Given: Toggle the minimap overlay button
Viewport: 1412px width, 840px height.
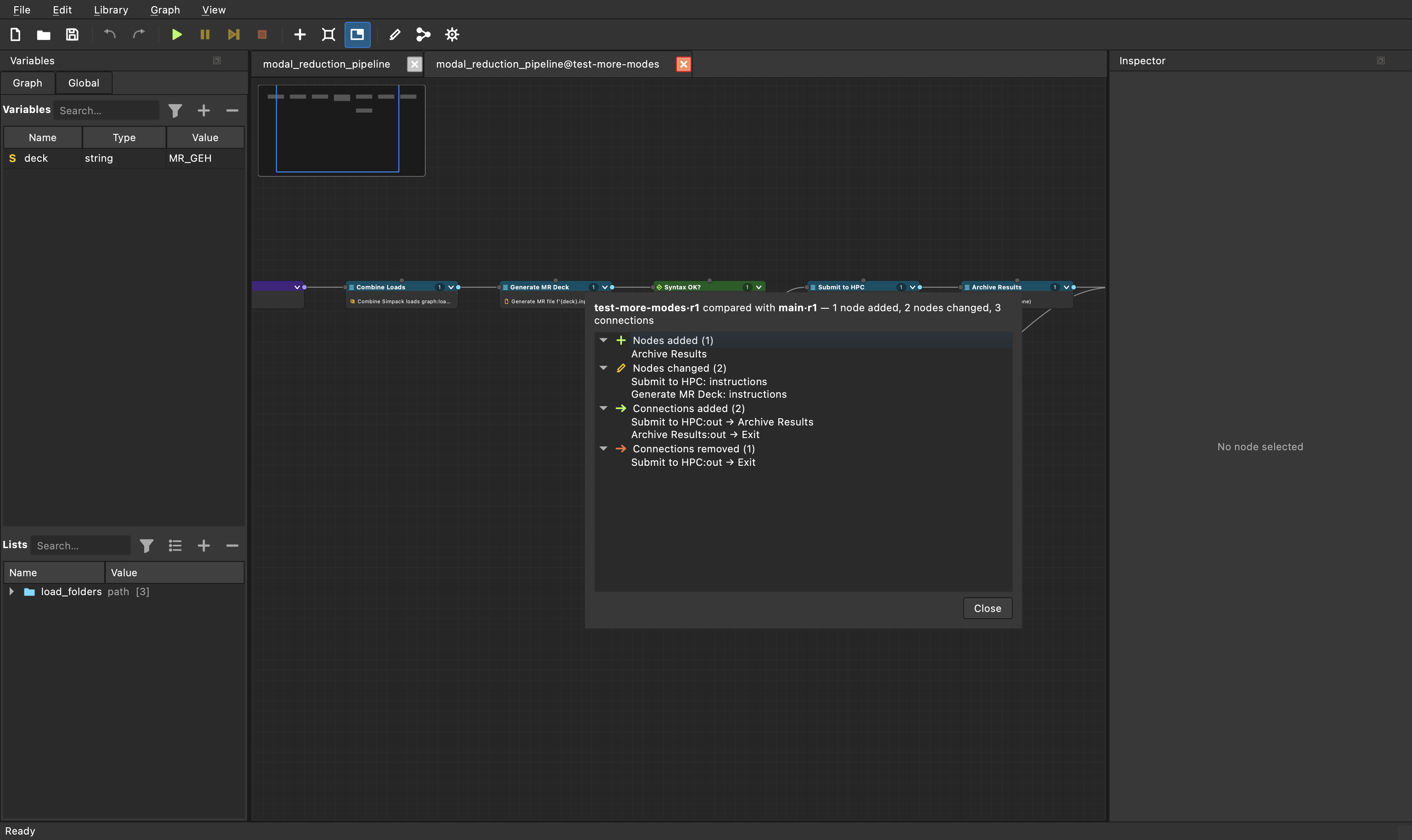Looking at the screenshot, I should 357,34.
